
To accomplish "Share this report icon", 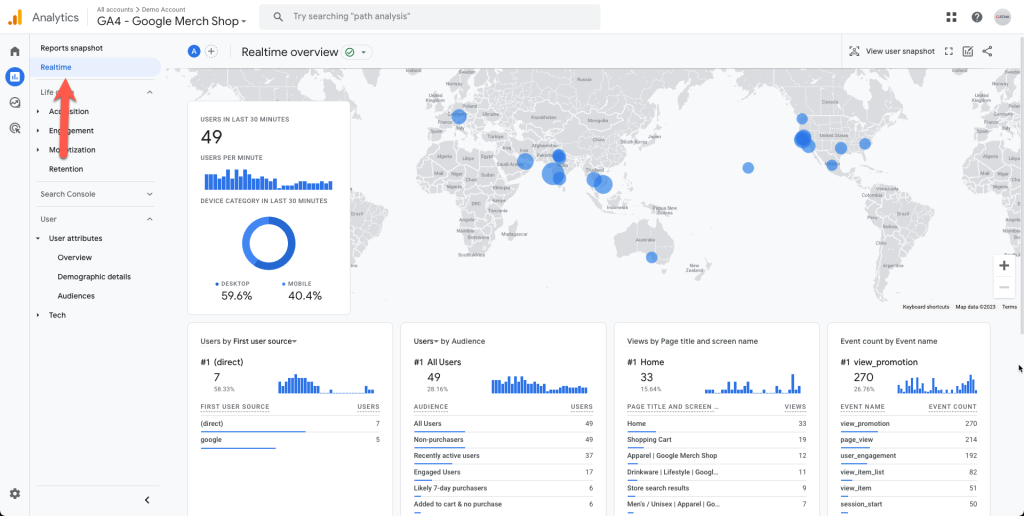I will tap(987, 52).
